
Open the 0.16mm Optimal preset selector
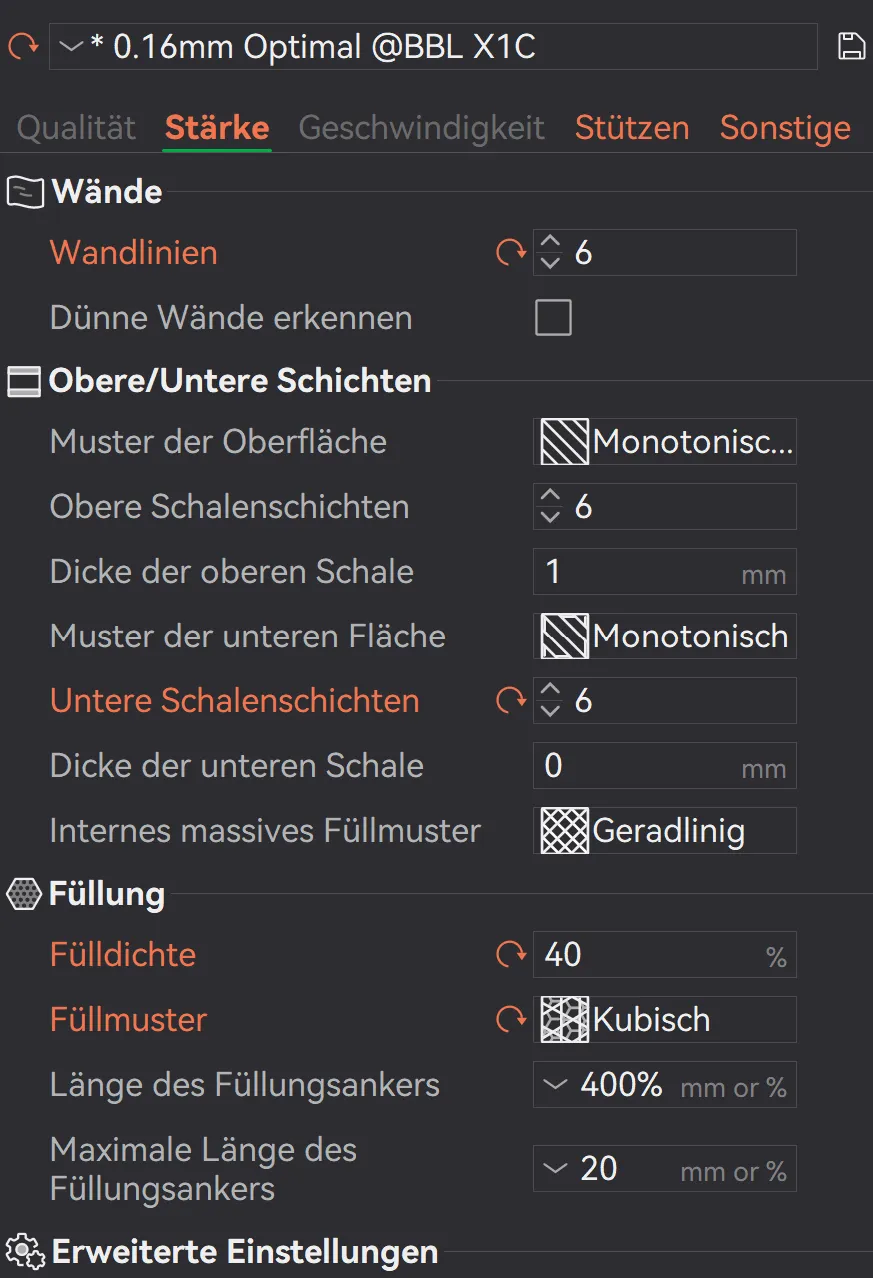coord(433,47)
